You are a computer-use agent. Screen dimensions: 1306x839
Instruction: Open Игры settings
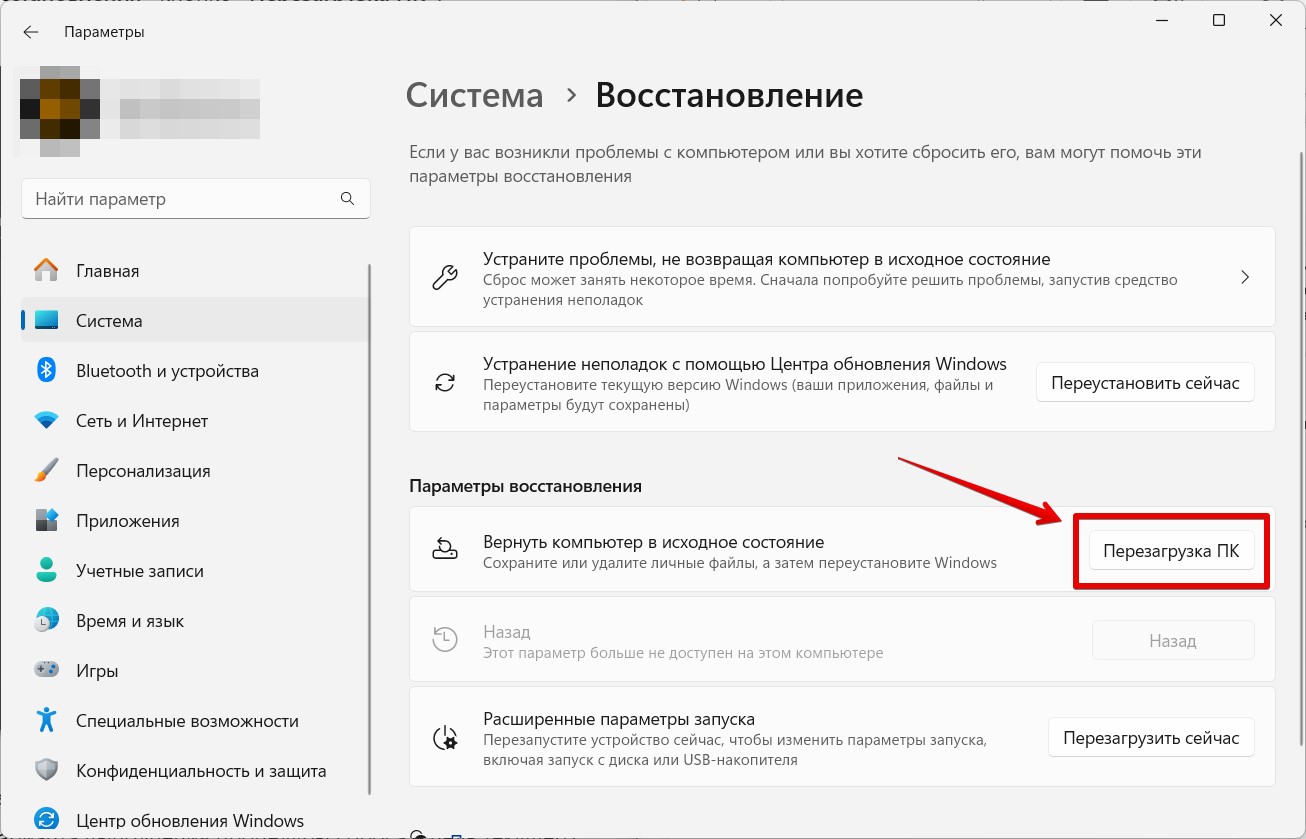pyautogui.click(x=195, y=671)
